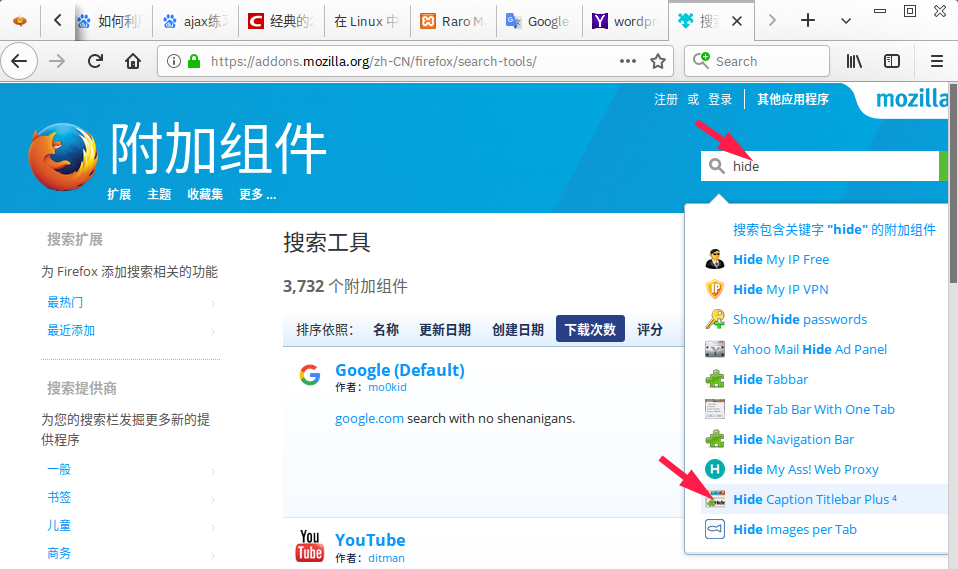Open the Library icon in toolbar
This screenshot has height=569, width=958.
click(x=854, y=61)
